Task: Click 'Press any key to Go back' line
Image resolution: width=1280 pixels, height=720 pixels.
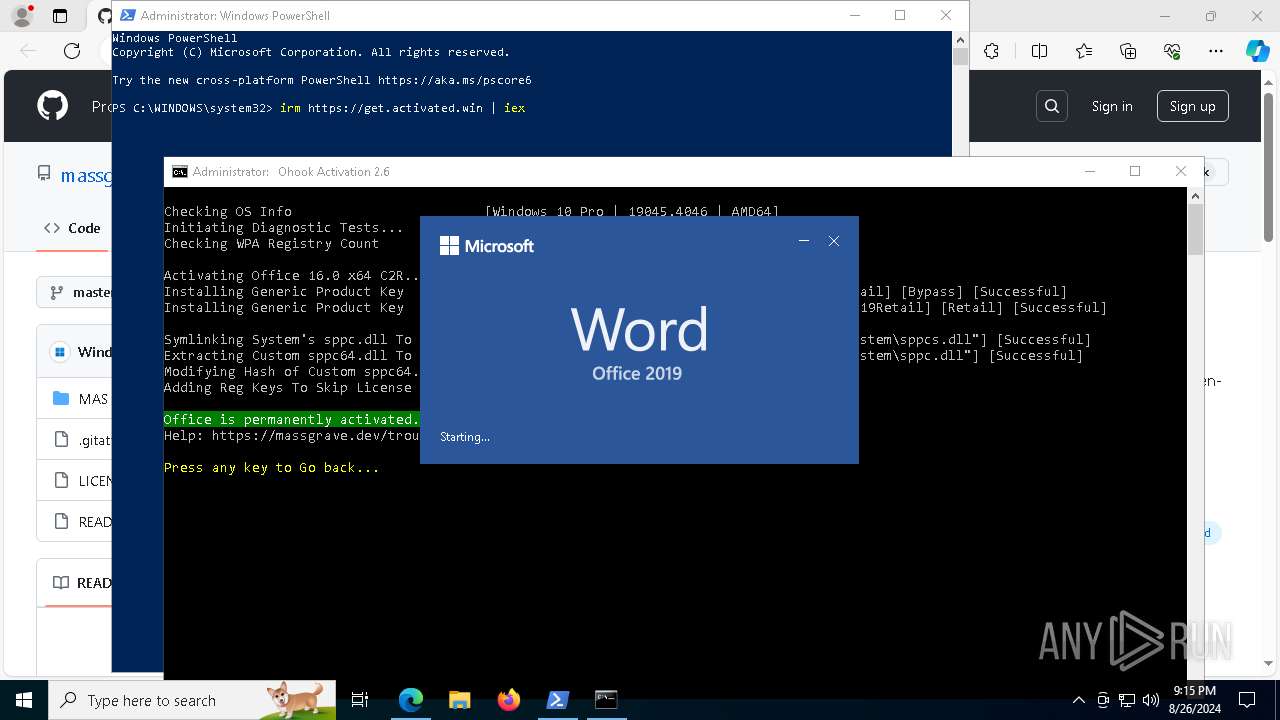Action: 271,467
